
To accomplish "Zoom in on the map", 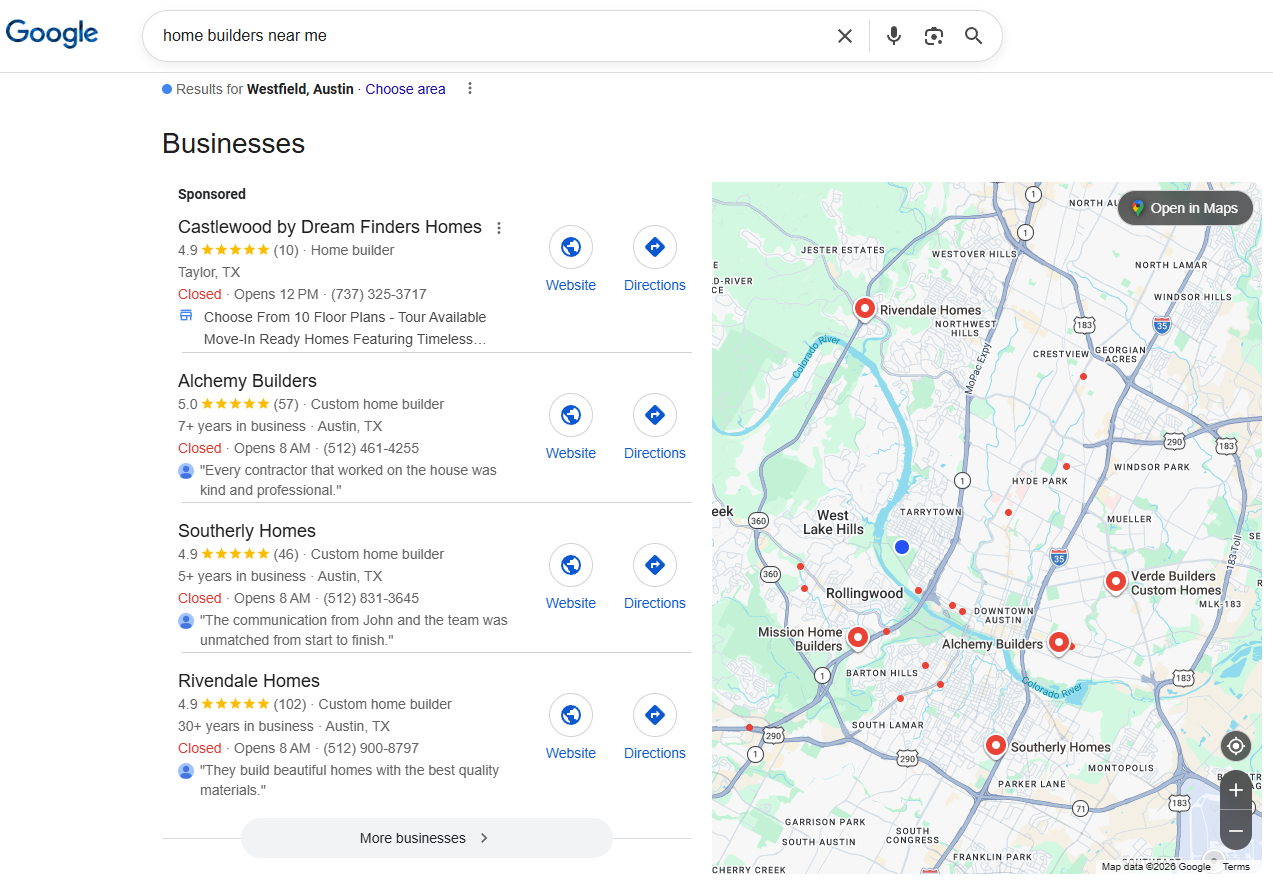I will click(1236, 790).
